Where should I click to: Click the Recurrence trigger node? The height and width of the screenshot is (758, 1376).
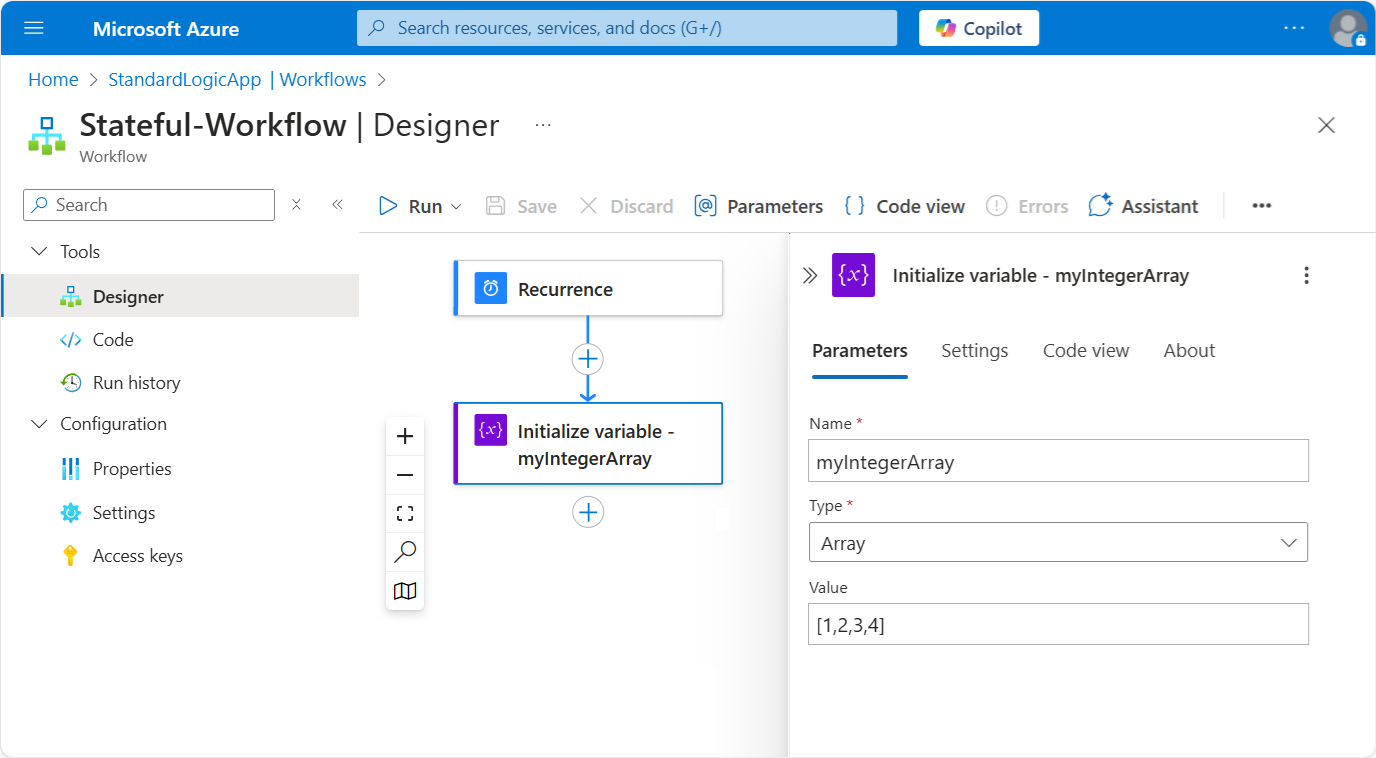[588, 288]
